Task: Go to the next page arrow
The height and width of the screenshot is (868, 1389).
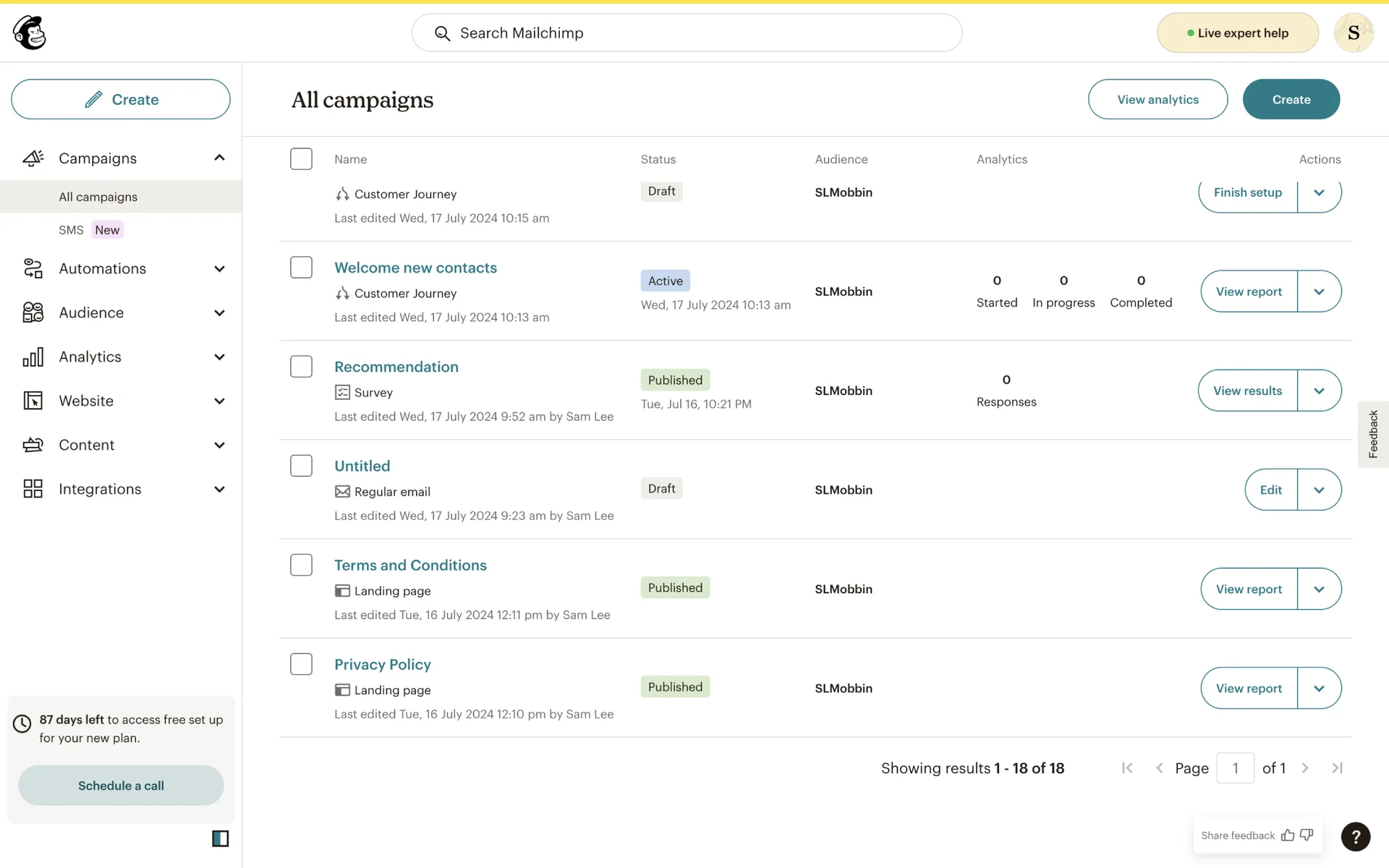Action: click(x=1305, y=768)
